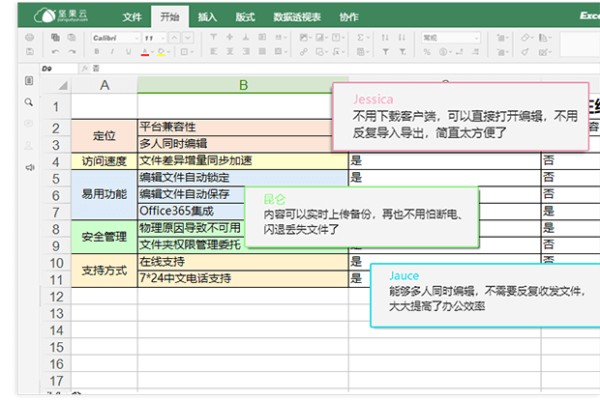Open the fill color dropdown arrow

[x=169, y=52]
